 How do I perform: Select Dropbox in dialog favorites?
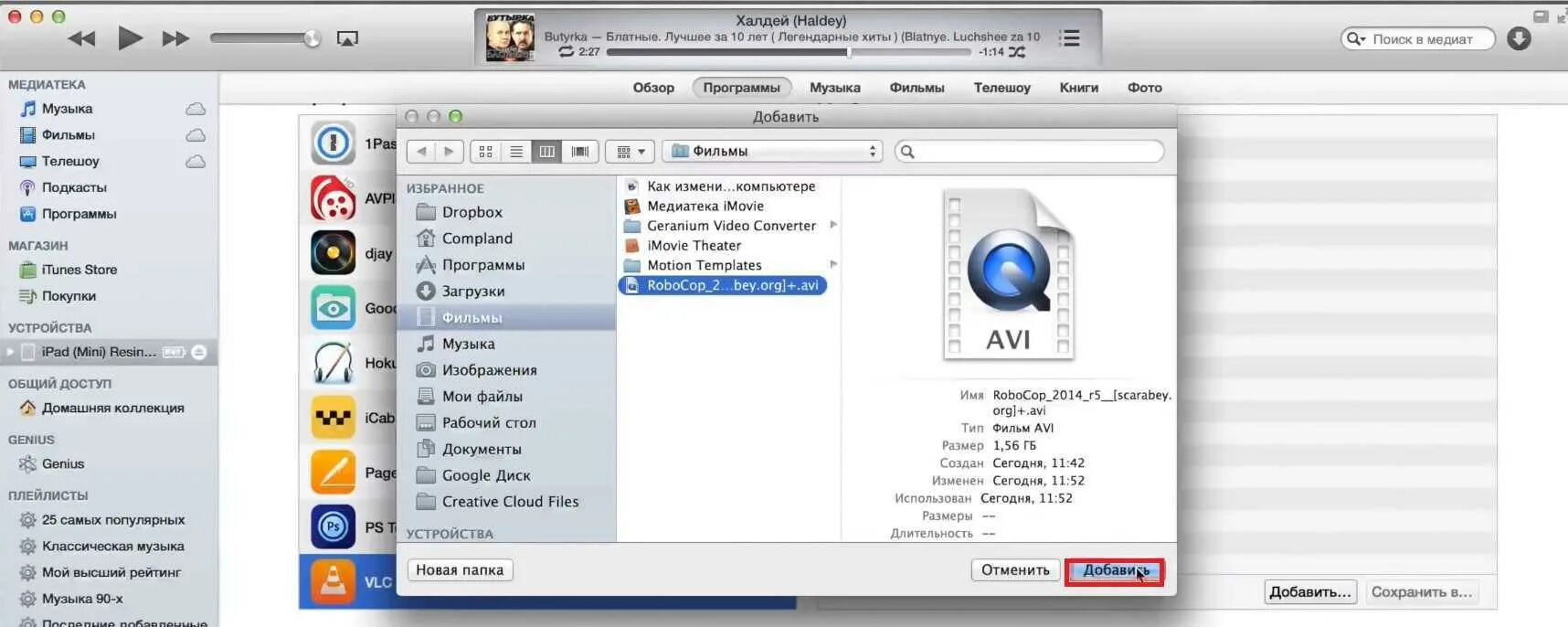click(471, 212)
